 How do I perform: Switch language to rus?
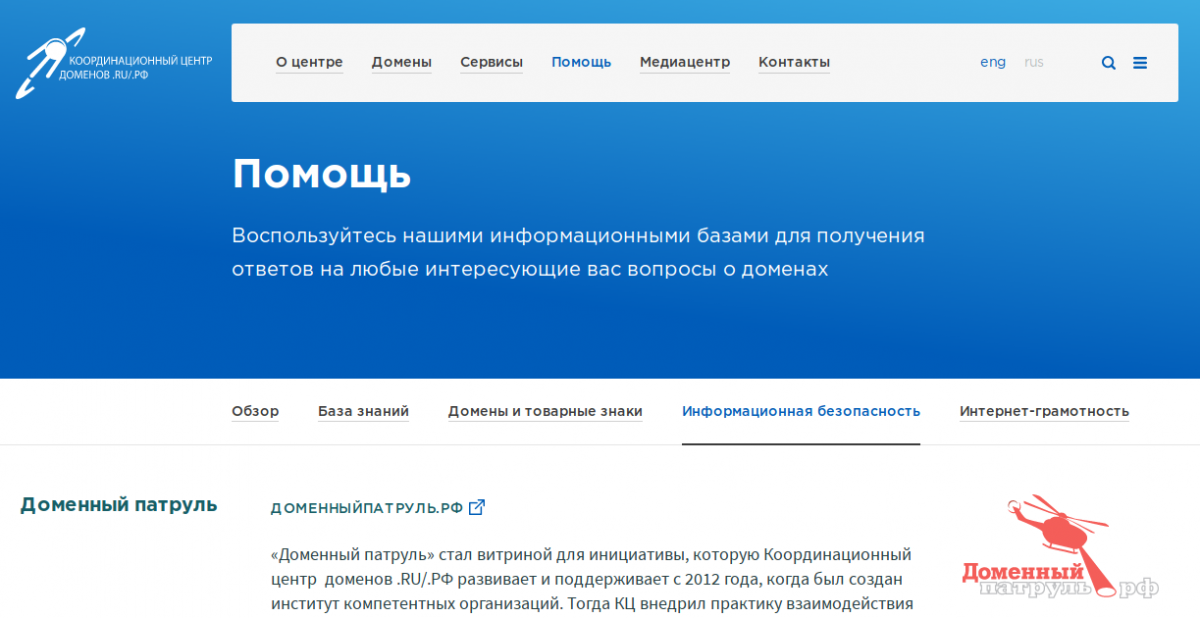pos(1033,62)
